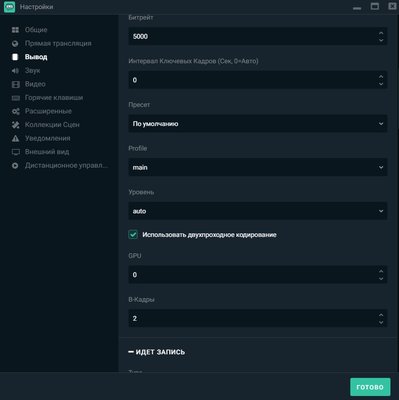This screenshot has height=400, width=399.
Task: Open the Уровень dropdown showing auto
Action: [258, 211]
